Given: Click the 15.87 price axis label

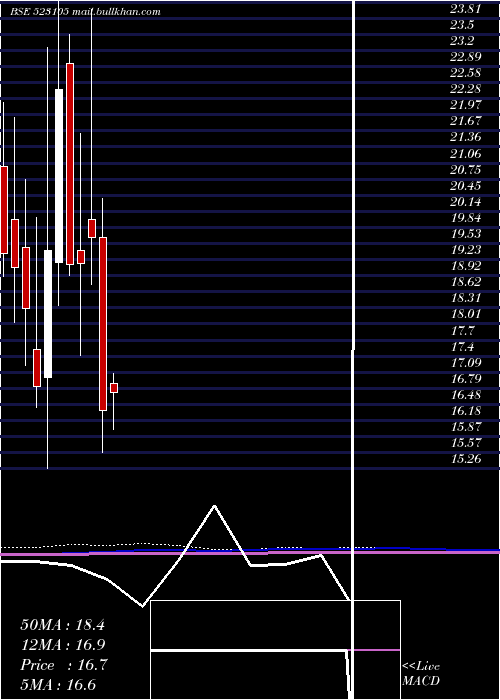Looking at the screenshot, I should (x=466, y=427).
